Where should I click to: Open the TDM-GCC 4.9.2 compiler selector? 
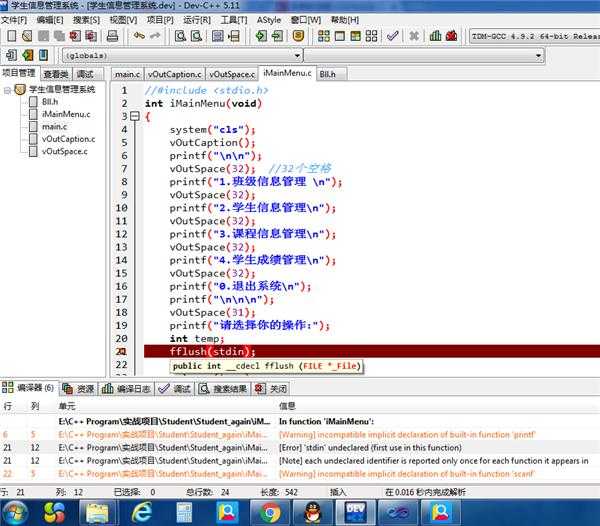[535, 37]
